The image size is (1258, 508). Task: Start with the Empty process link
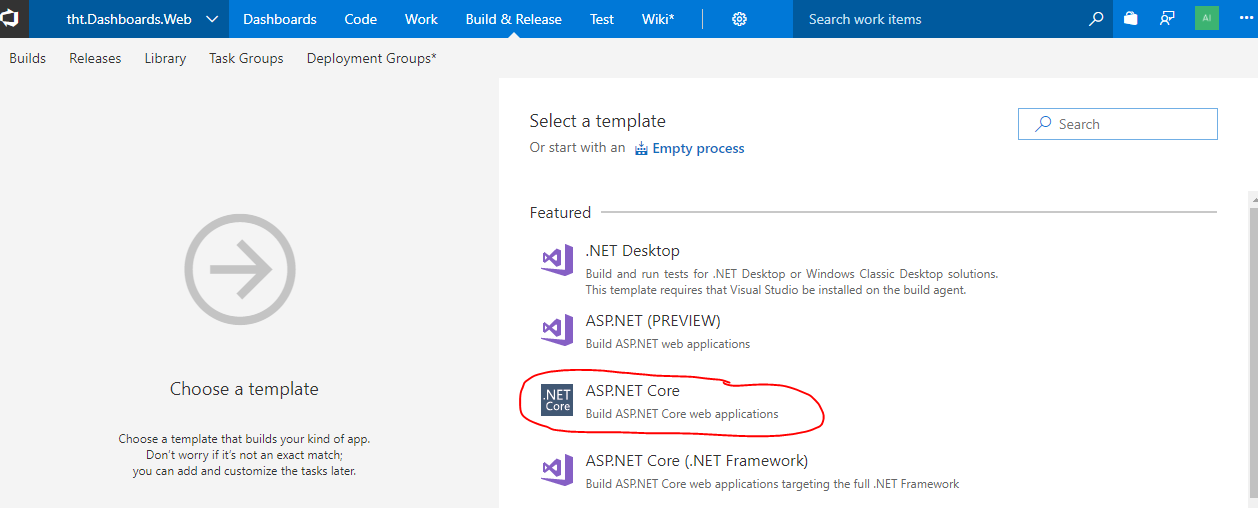point(698,148)
